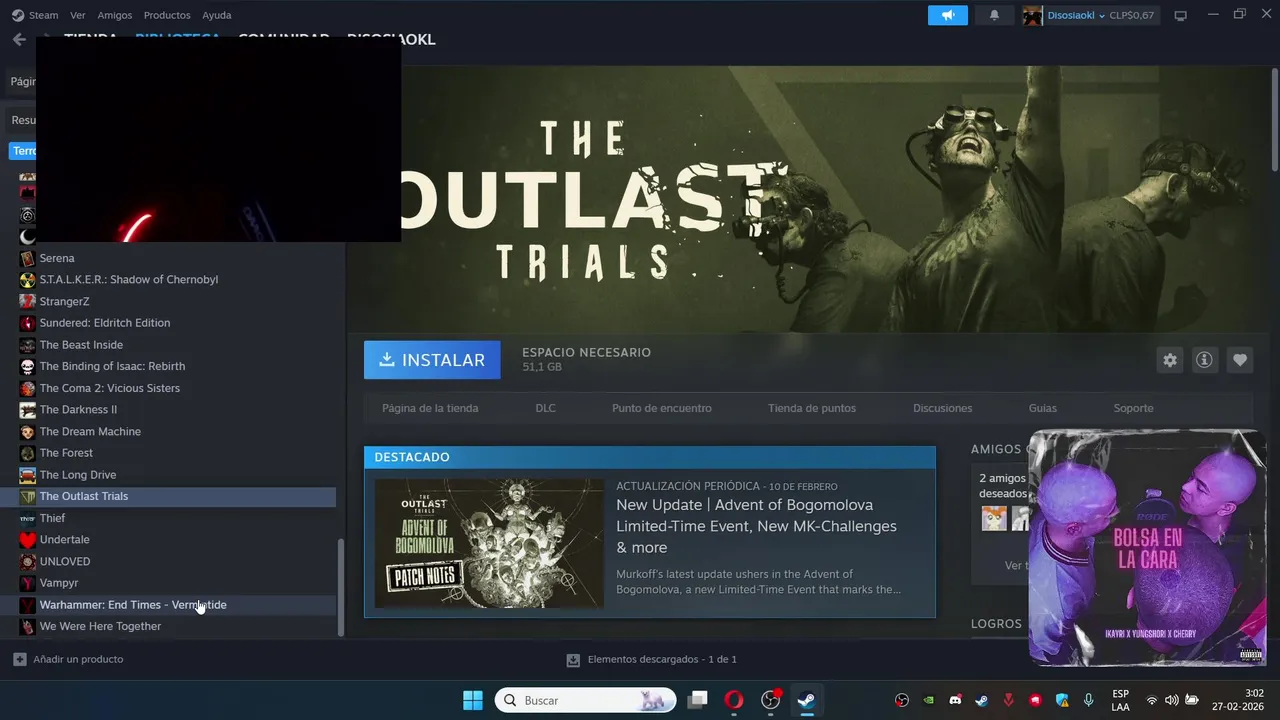The width and height of the screenshot is (1280, 720).
Task: Open the NVIDIA tray icon
Action: click(x=928, y=700)
